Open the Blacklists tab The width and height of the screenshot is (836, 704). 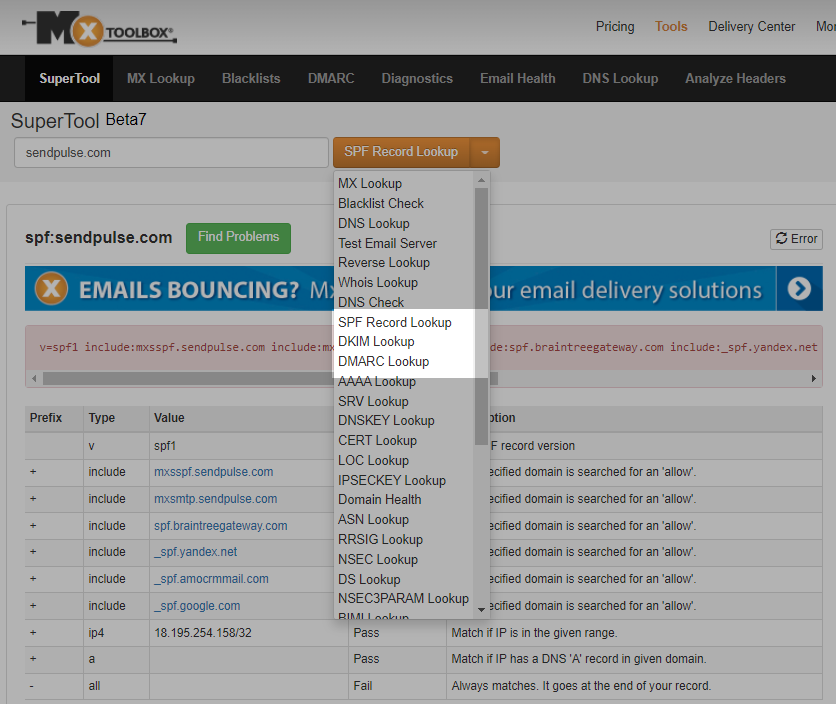[251, 78]
